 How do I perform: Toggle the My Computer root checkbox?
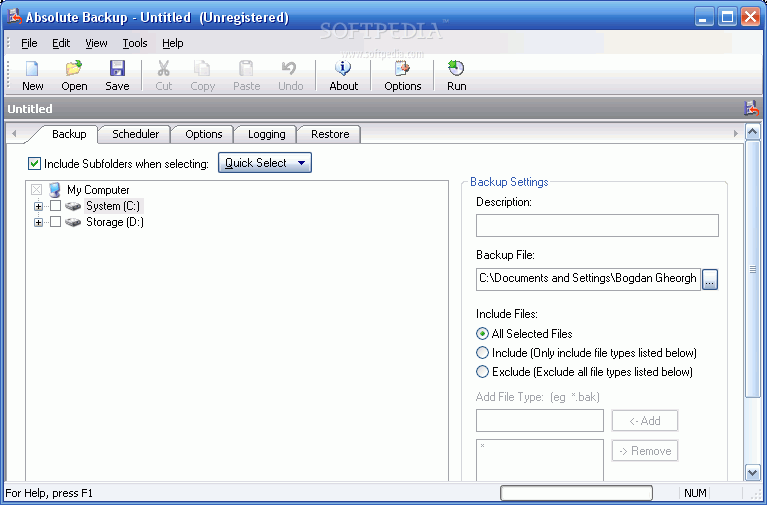[37, 189]
